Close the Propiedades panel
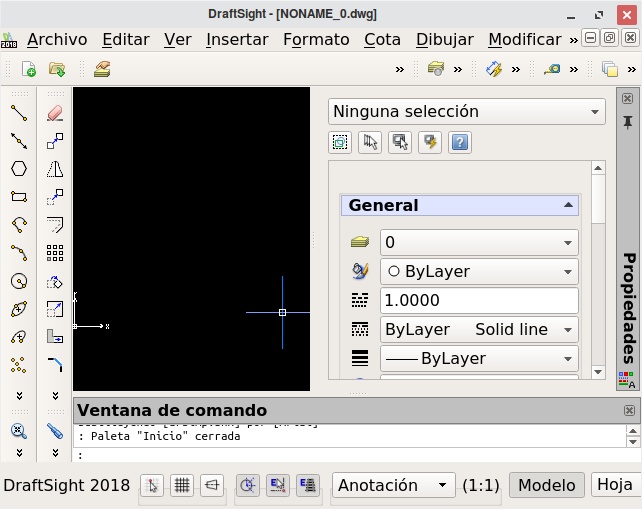Image resolution: width=642 pixels, height=509 pixels. pyautogui.click(x=627, y=98)
